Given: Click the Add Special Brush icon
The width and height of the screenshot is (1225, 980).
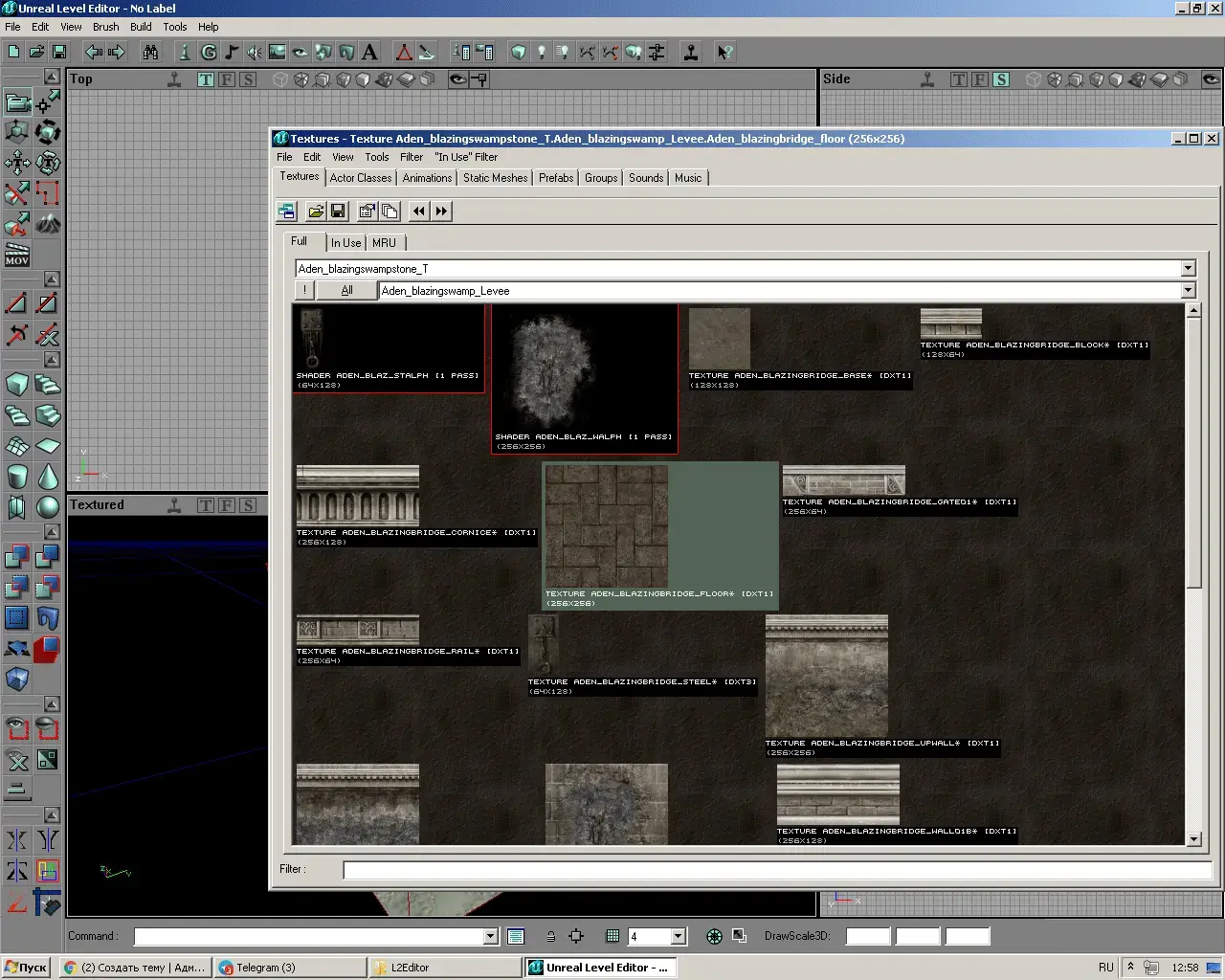Looking at the screenshot, I should point(17,618).
